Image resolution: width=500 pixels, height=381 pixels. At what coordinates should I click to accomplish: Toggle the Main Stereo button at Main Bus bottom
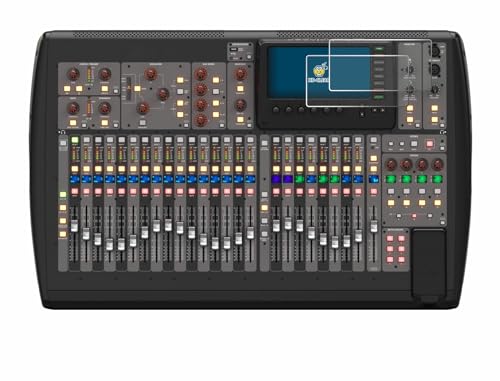[x=240, y=119]
